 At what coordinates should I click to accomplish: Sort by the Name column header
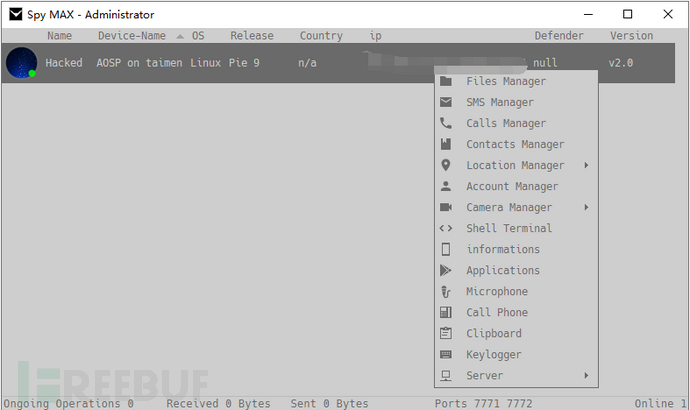(59, 36)
